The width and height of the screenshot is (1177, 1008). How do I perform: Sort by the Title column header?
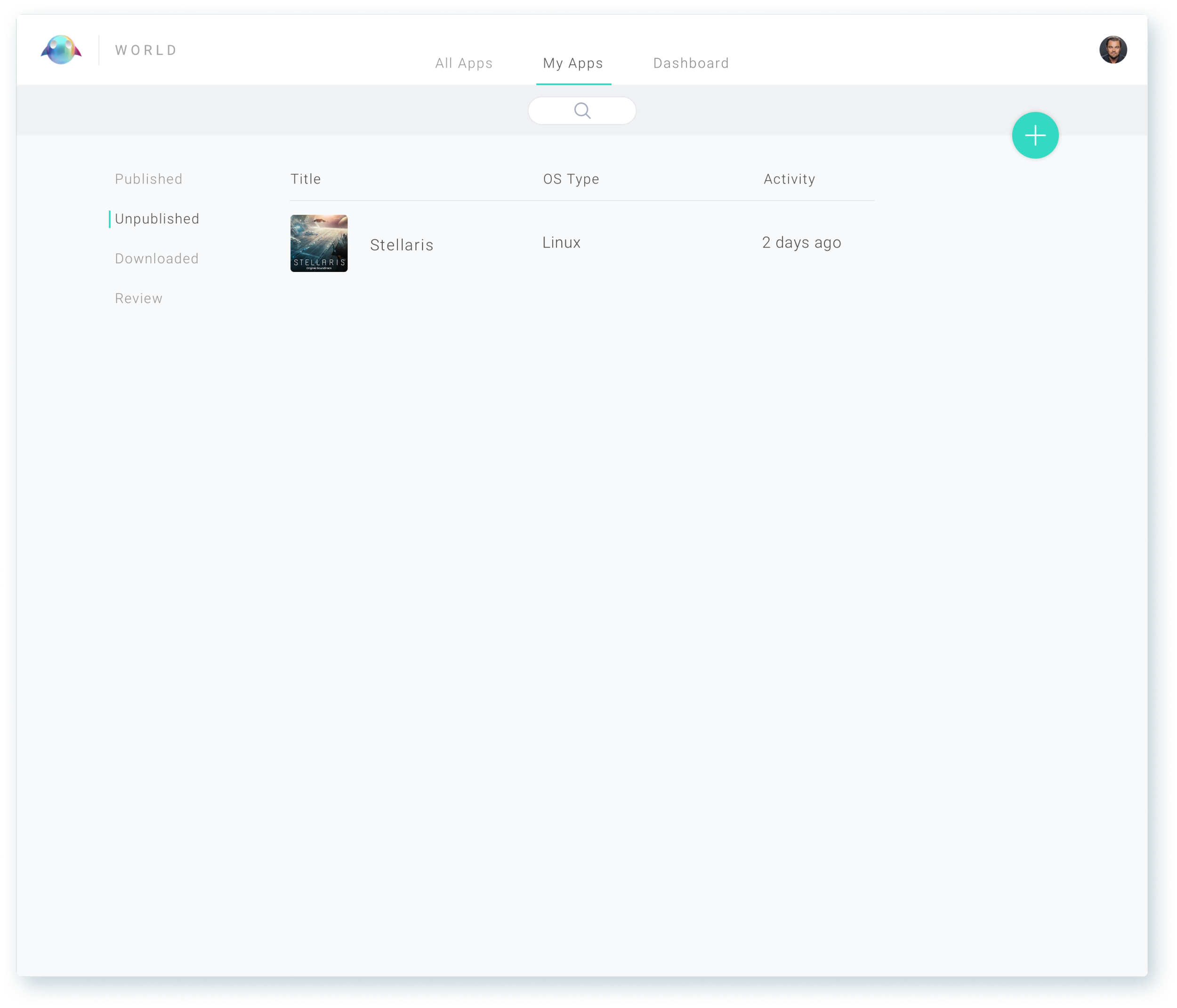coord(306,179)
